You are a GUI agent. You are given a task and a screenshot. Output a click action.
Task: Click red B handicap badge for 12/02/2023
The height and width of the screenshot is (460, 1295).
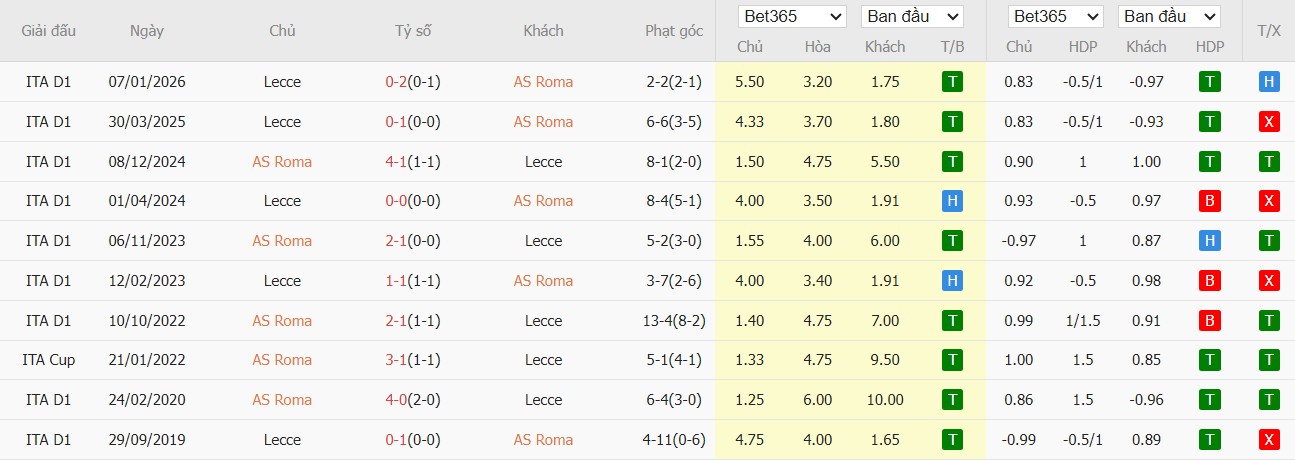1210,281
